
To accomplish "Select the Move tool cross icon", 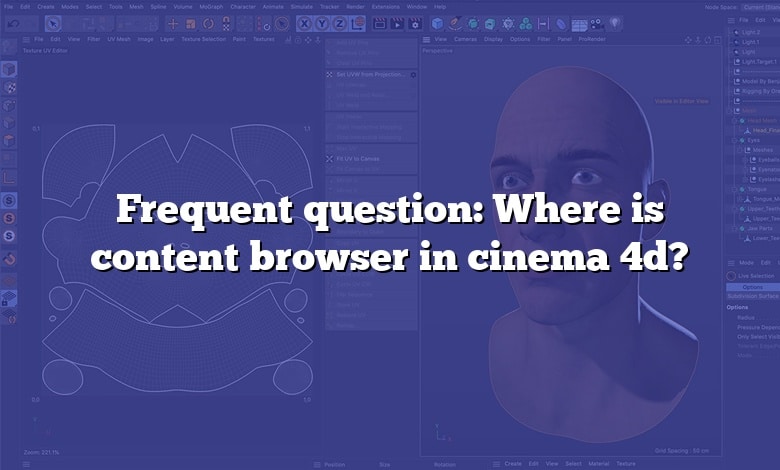I will (173, 23).
